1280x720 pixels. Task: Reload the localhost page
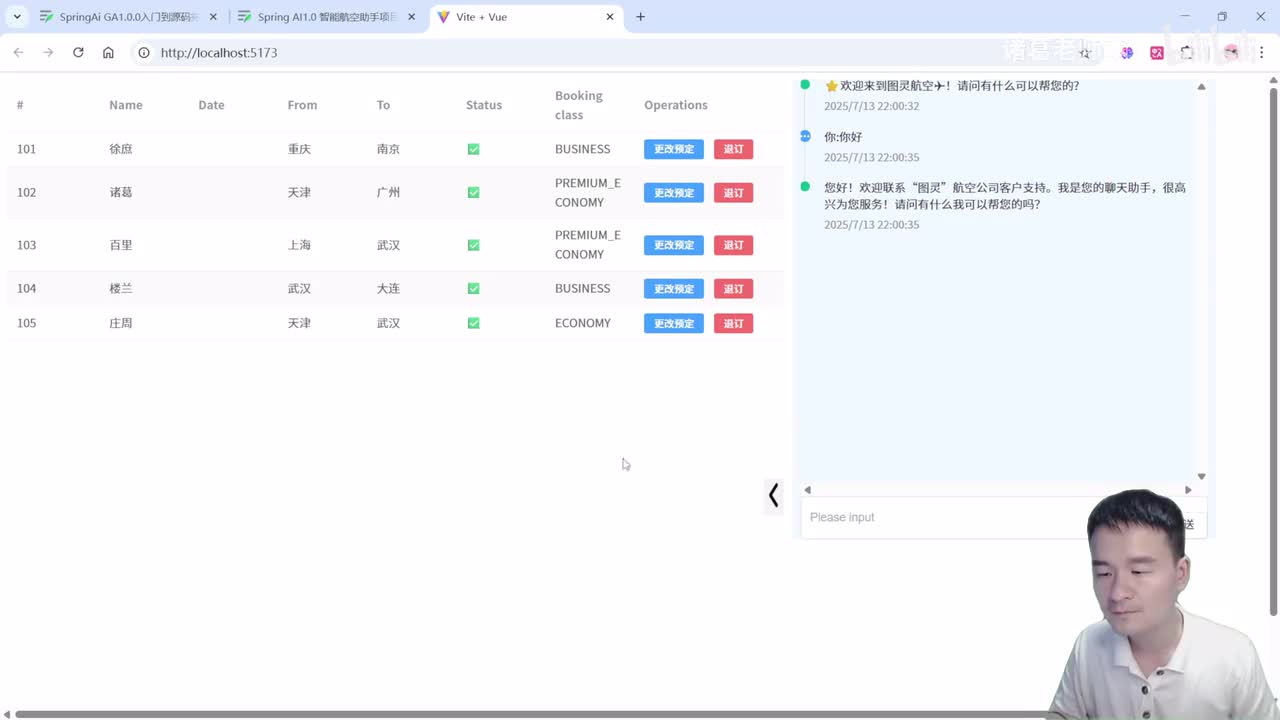click(x=78, y=52)
